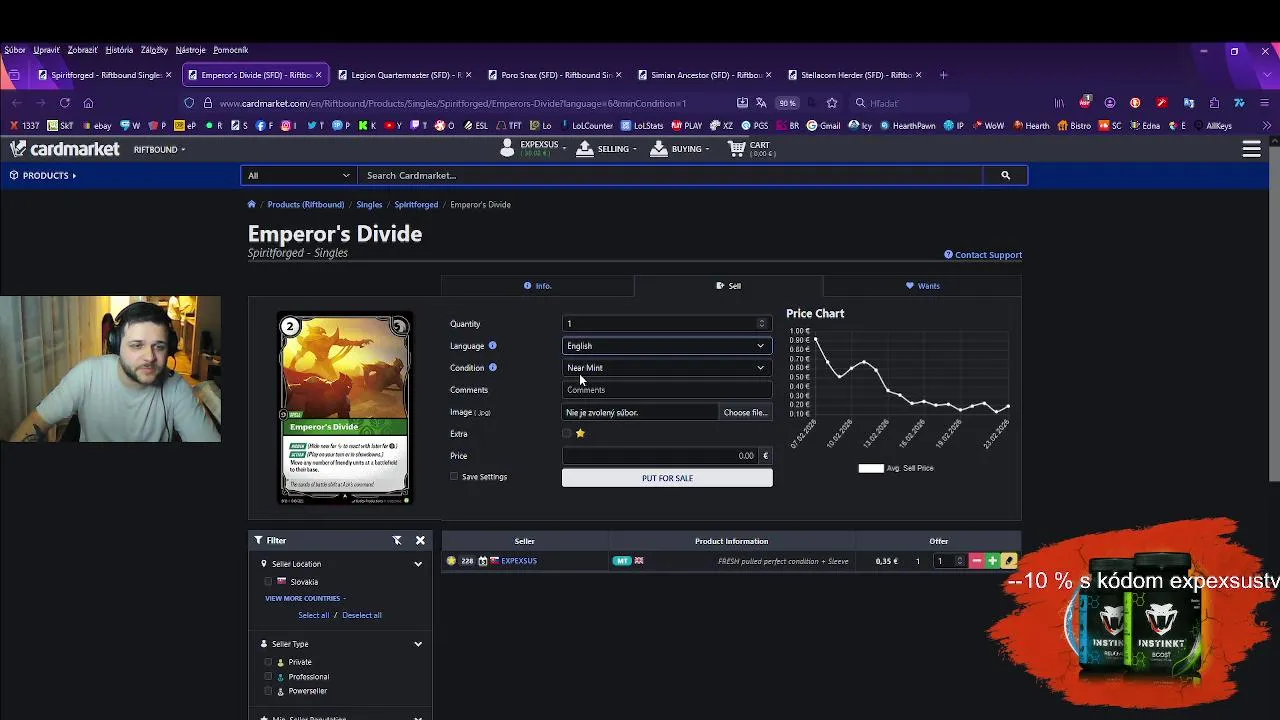Viewport: 1280px width, 720px height.
Task: Click the Avg. Sell Price legend swatch
Action: pyautogui.click(x=871, y=468)
